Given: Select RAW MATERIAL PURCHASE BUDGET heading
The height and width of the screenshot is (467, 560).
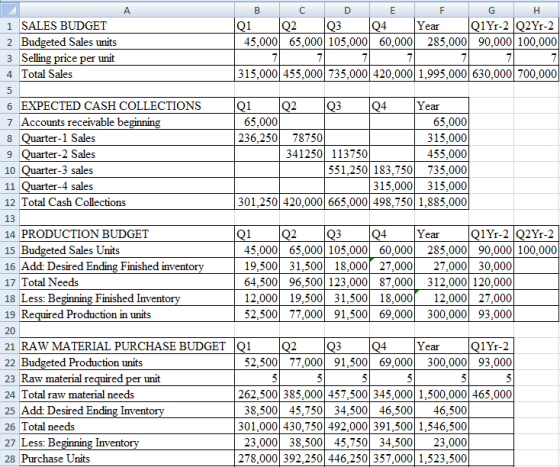Looking at the screenshot, I should [127, 346].
